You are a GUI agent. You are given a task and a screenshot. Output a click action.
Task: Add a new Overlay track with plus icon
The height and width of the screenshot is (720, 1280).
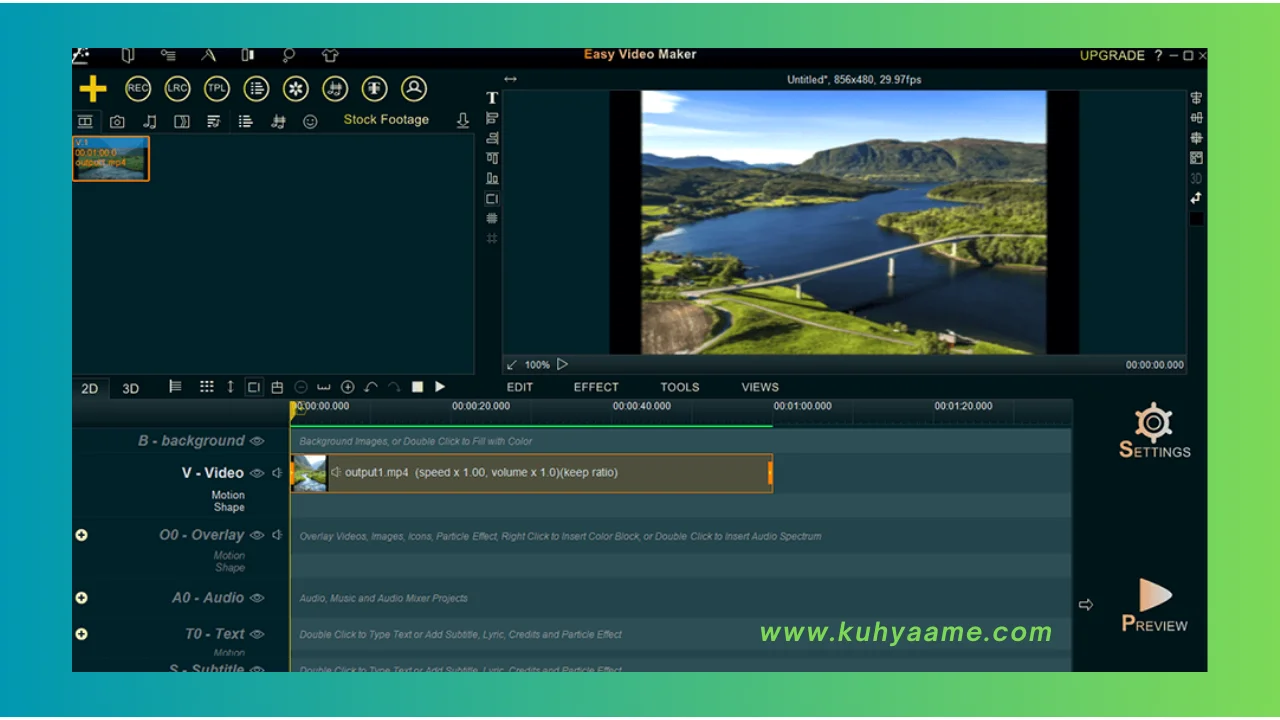(81, 535)
